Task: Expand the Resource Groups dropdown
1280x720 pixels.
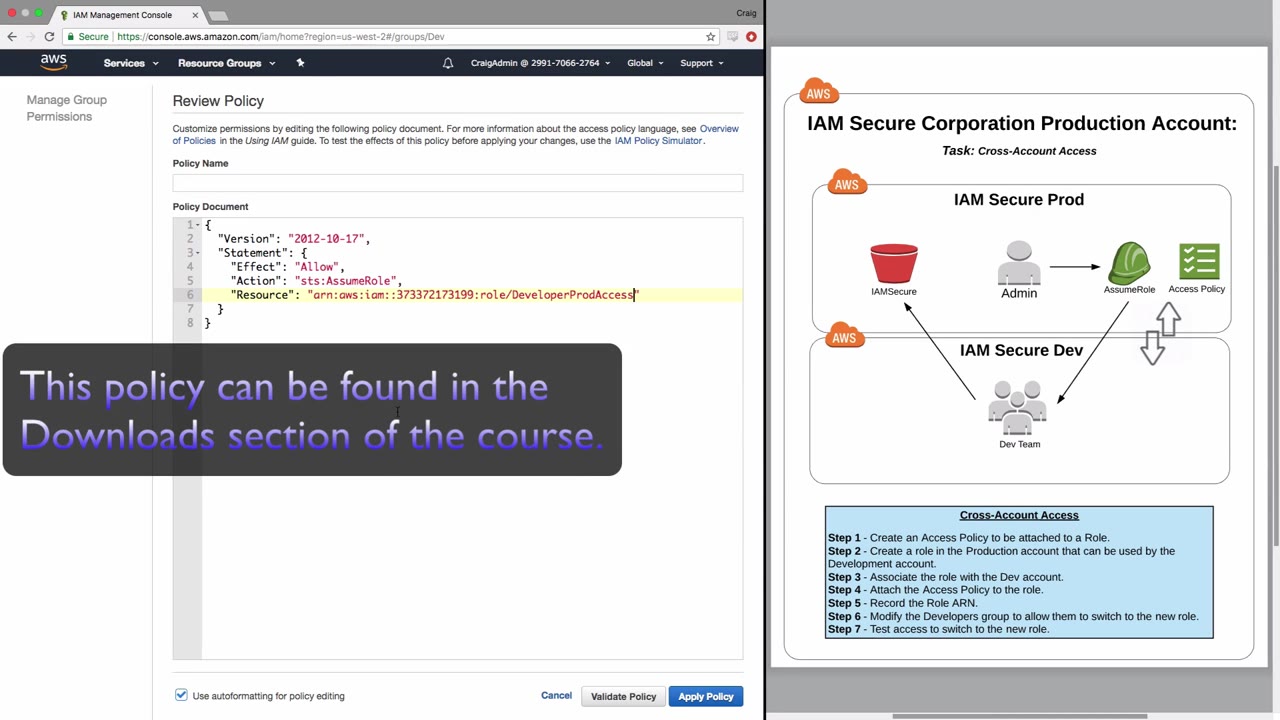Action: (x=225, y=63)
